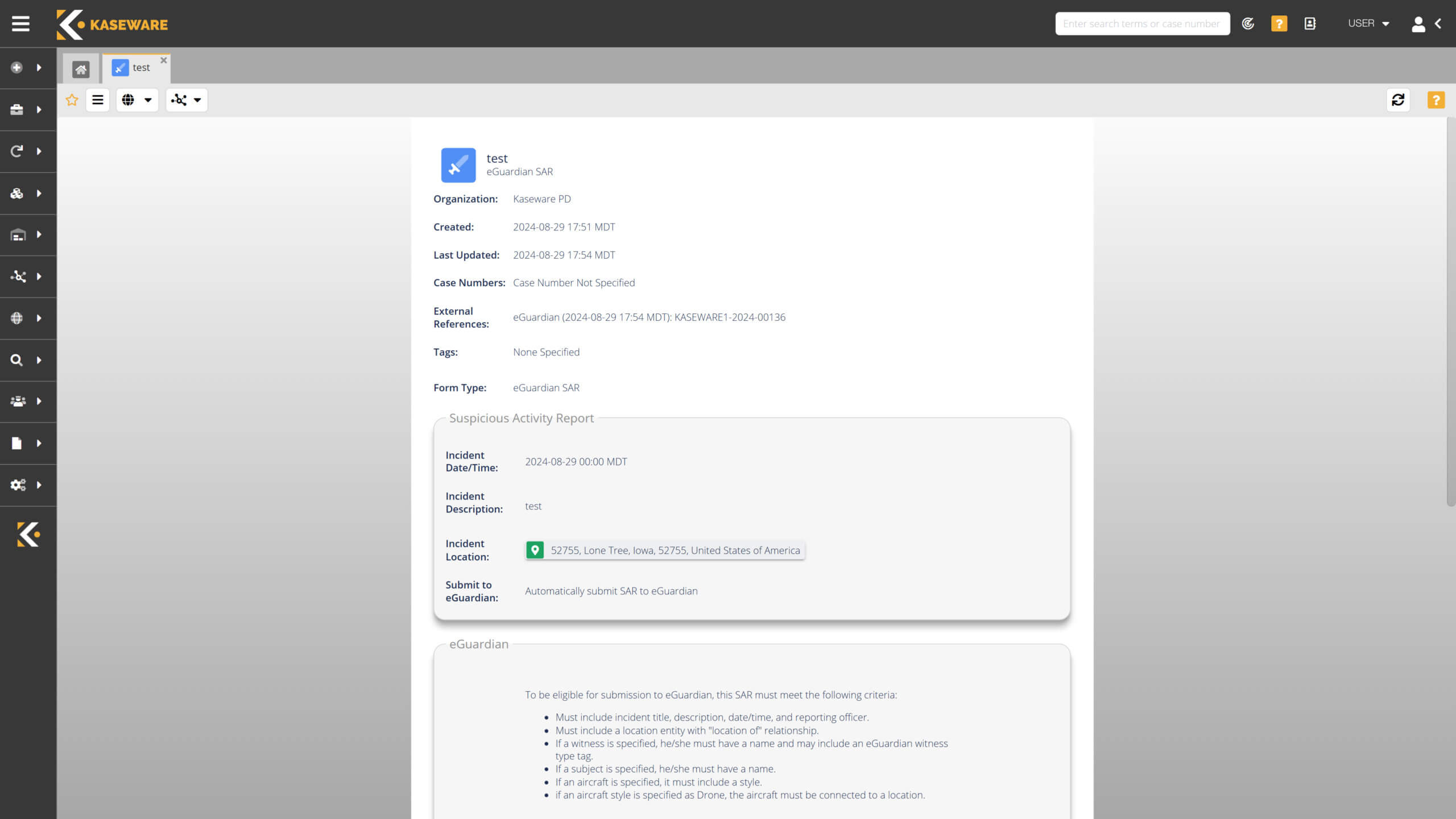This screenshot has height=819, width=1456.
Task: Open the globe map dropdown in toolbar
Action: 137,100
